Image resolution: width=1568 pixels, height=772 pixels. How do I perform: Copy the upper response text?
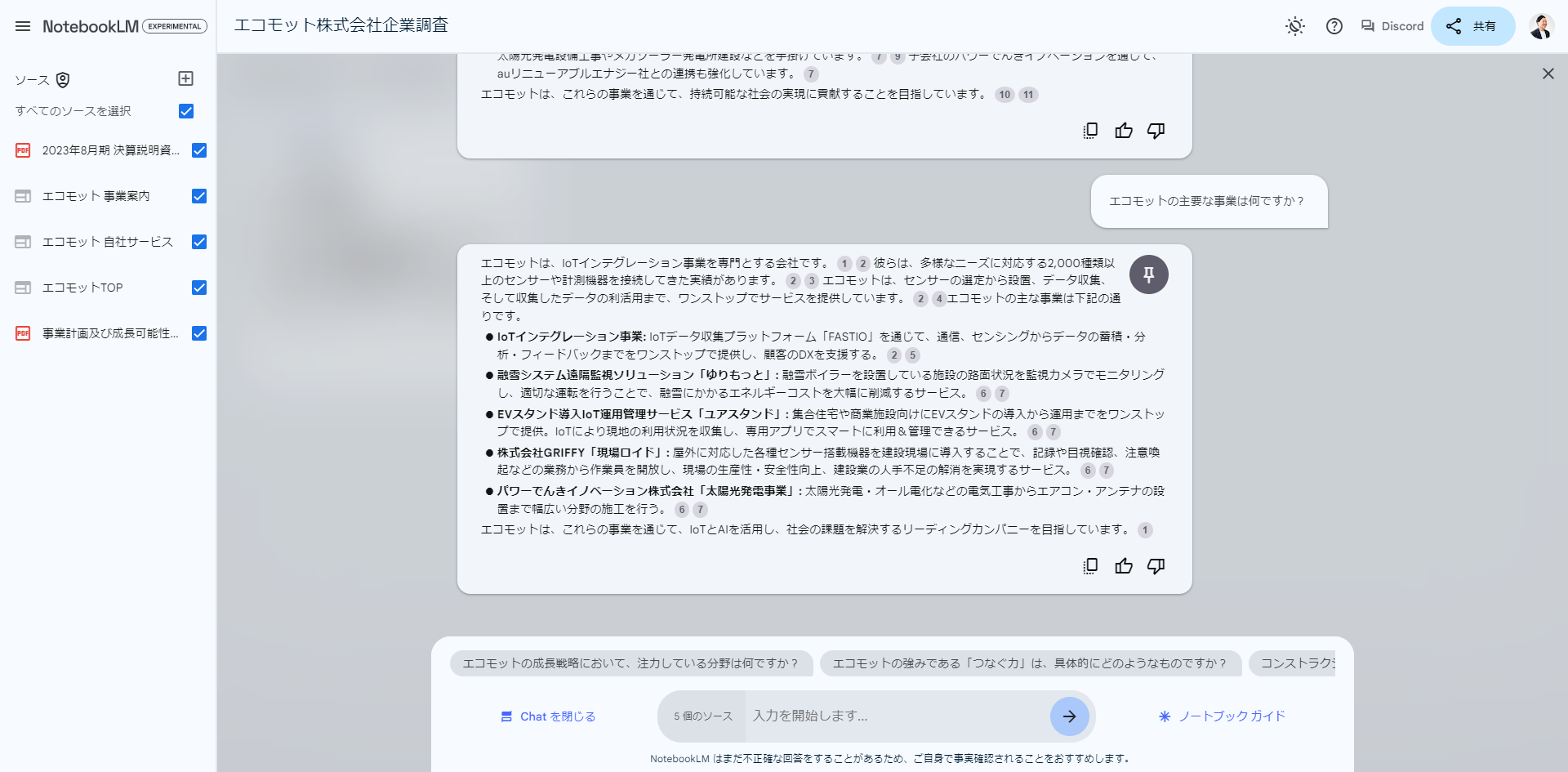pos(1090,131)
